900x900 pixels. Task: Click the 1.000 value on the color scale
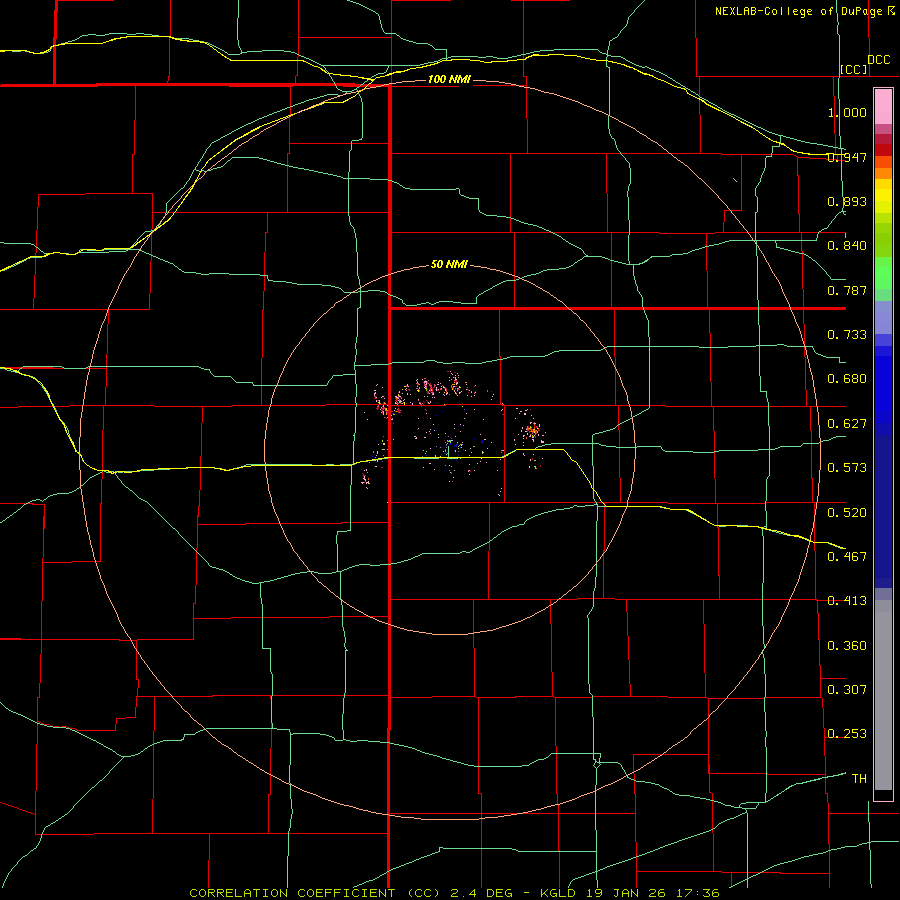click(x=847, y=112)
